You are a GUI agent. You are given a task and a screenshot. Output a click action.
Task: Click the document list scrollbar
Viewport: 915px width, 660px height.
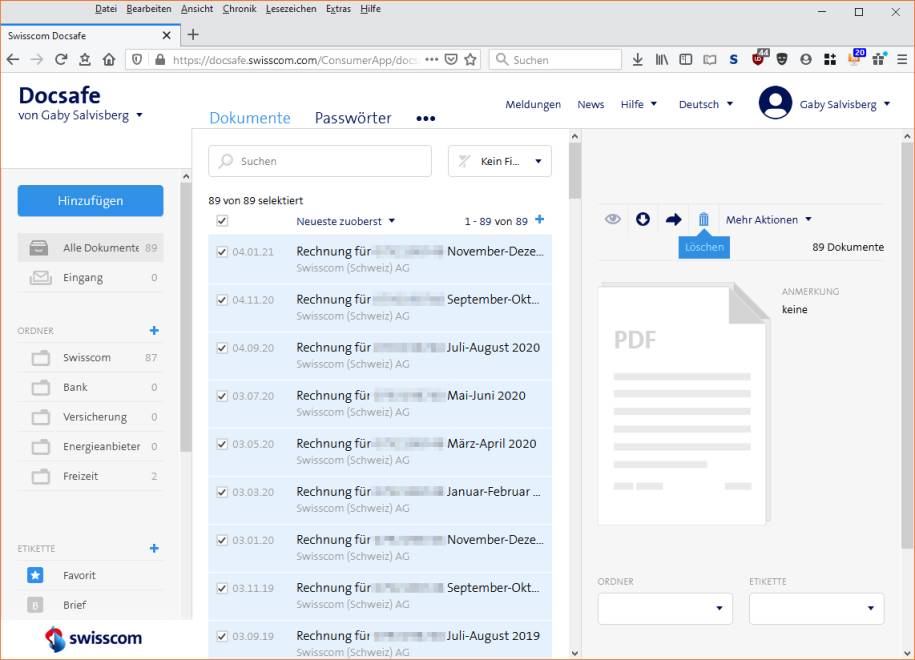tap(575, 170)
